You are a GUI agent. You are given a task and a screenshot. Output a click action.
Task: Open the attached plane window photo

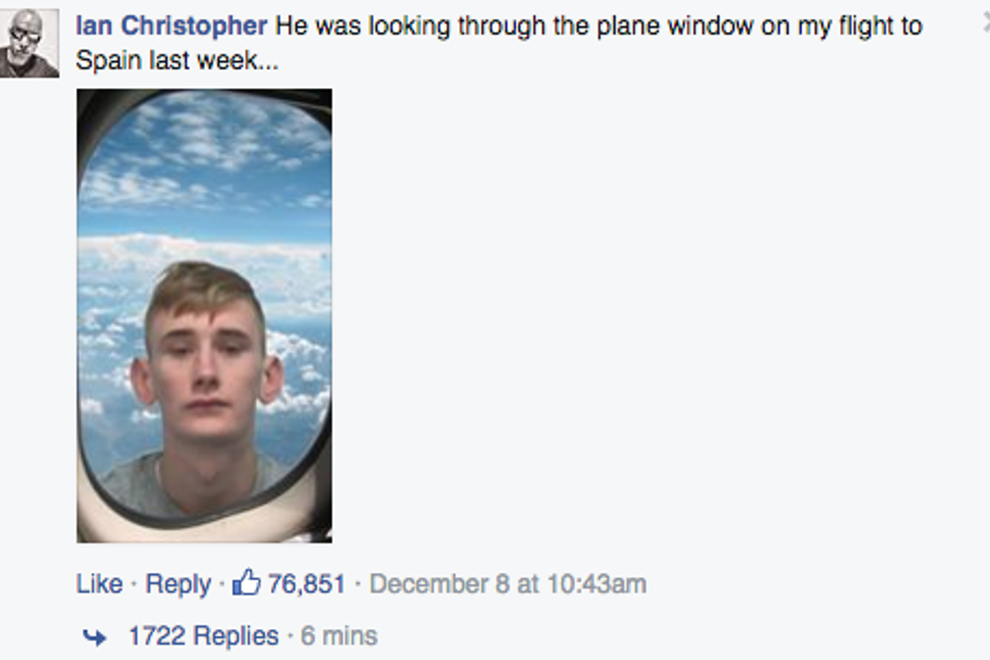coord(204,315)
